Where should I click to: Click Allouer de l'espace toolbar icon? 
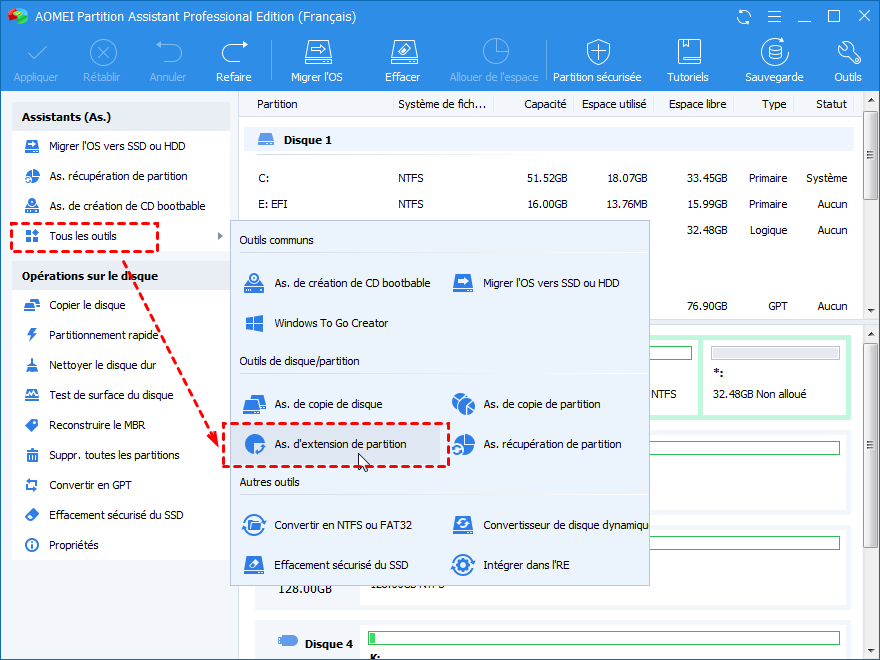495,52
